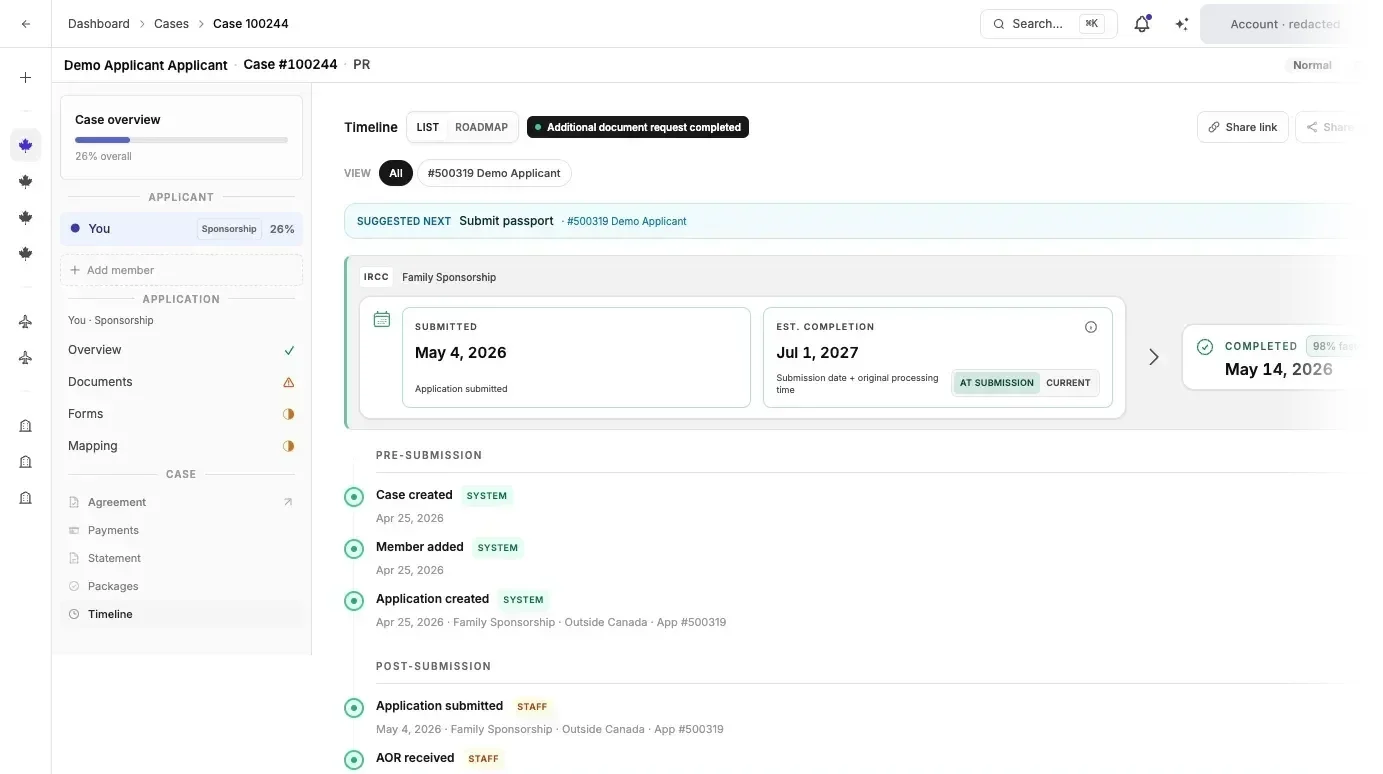Click the check-circle icon on the Completed card
This screenshot has width=1383, height=774.
1205,347
